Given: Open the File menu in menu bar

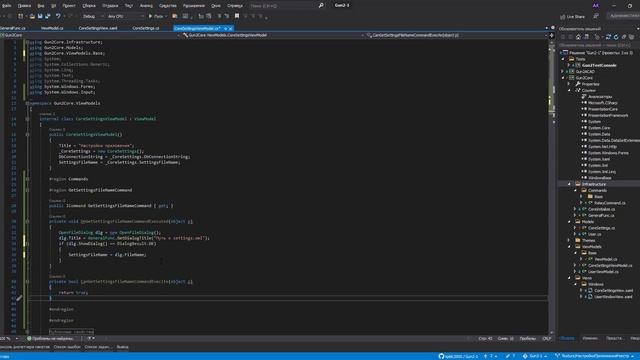Looking at the screenshot, I should (7, 6).
